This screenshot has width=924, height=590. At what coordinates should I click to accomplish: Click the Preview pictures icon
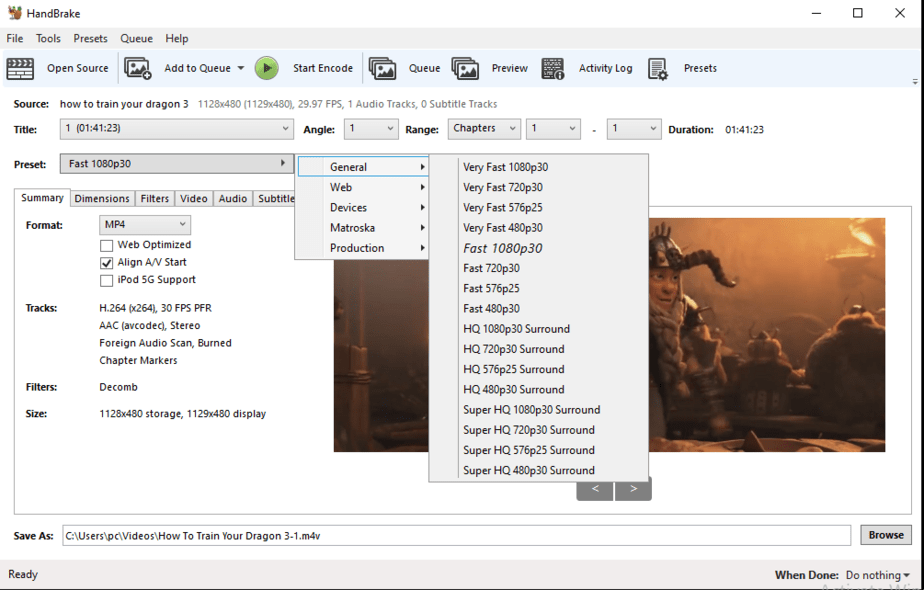click(x=465, y=68)
